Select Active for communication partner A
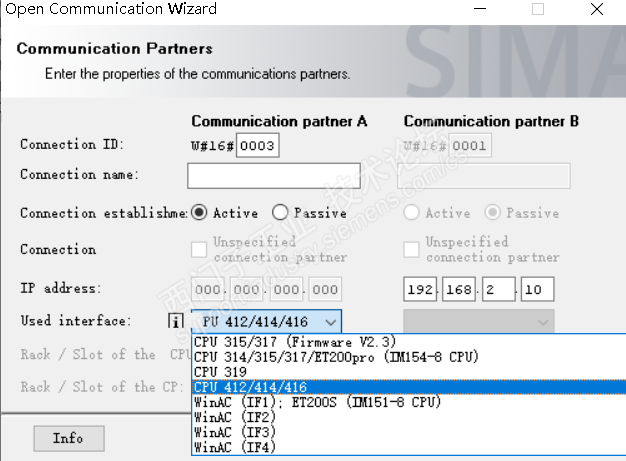The image size is (626, 461). [199, 212]
